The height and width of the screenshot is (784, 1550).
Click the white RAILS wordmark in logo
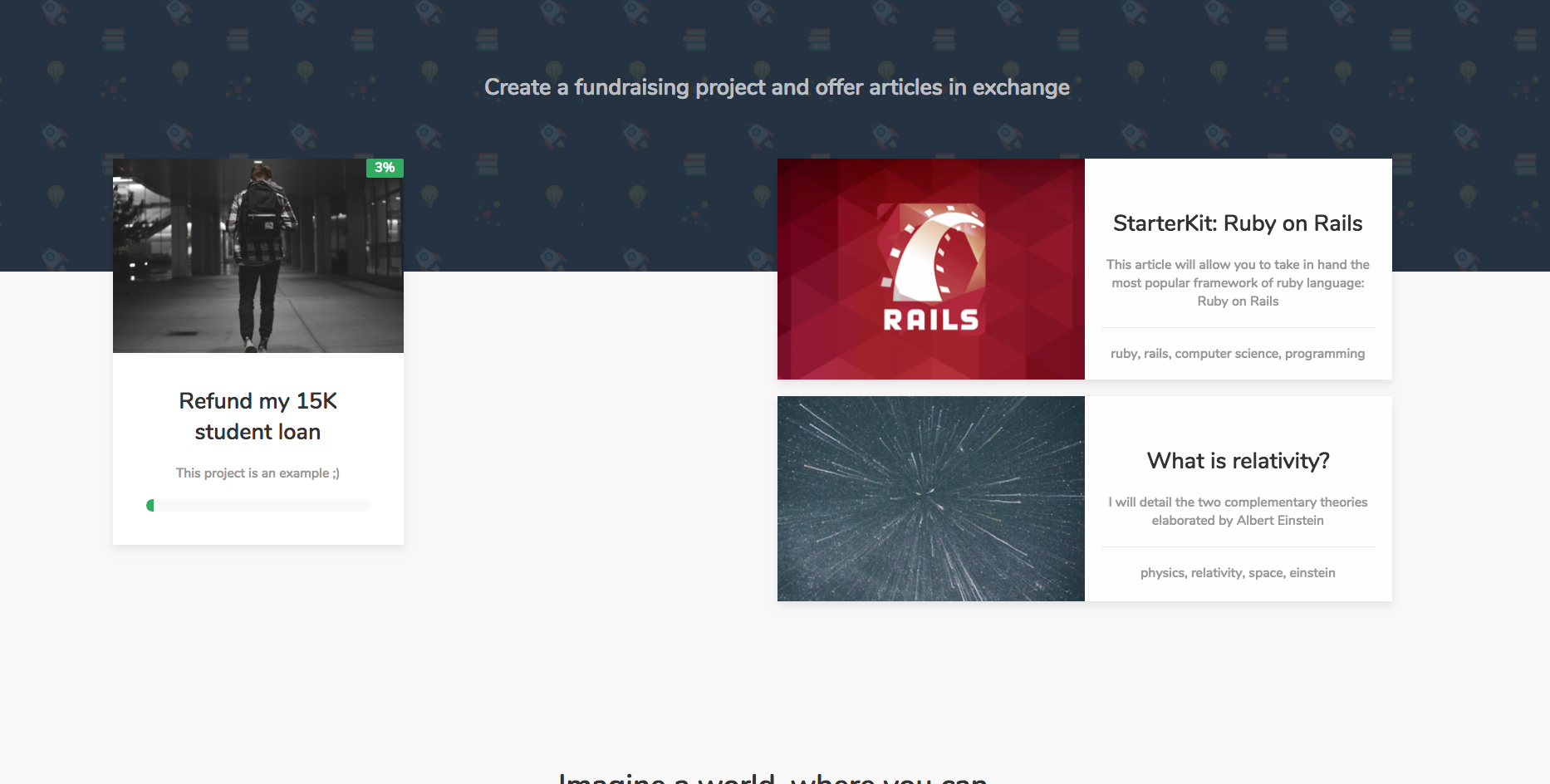pyautogui.click(x=931, y=320)
